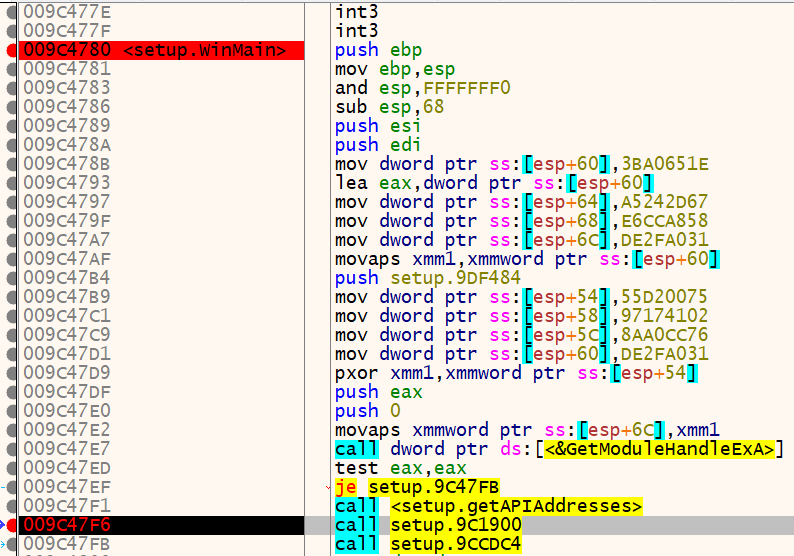Image resolution: width=794 pixels, height=556 pixels.
Task: Set breakpoint at address 009C47D9
Action: [x=11, y=373]
